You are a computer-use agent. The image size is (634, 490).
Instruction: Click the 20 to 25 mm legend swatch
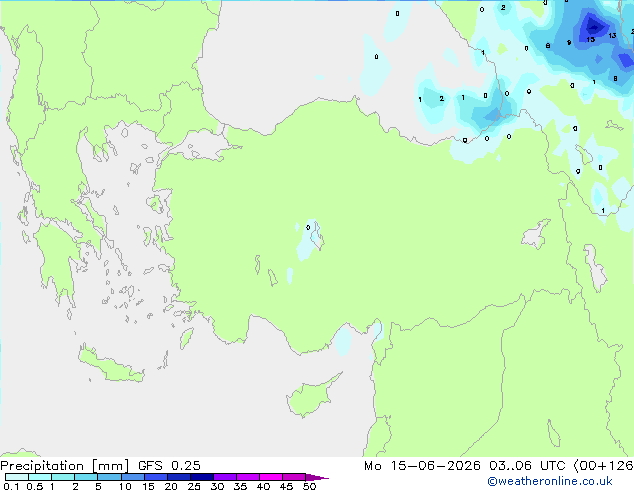pyautogui.click(x=178, y=477)
